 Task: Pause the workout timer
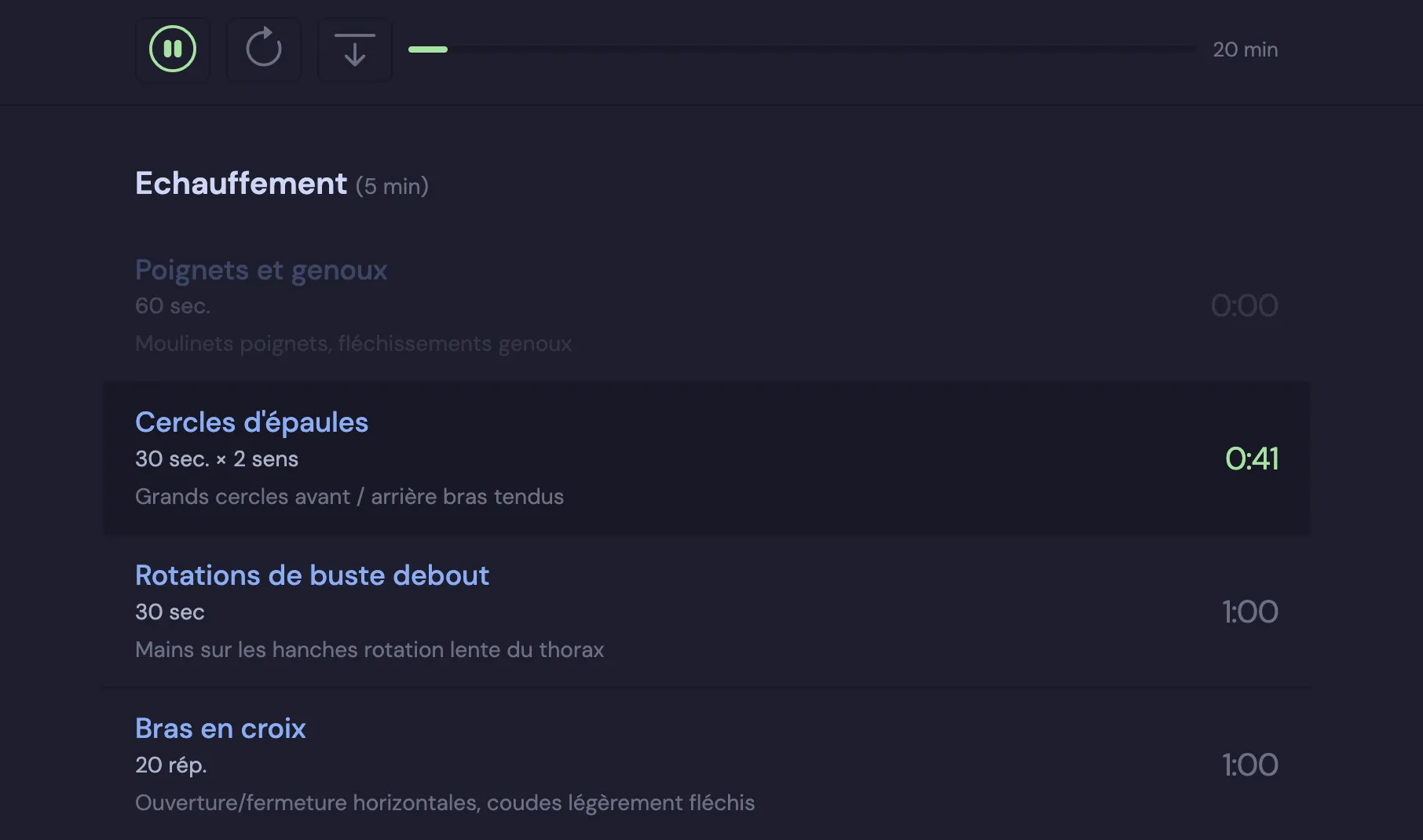tap(173, 49)
